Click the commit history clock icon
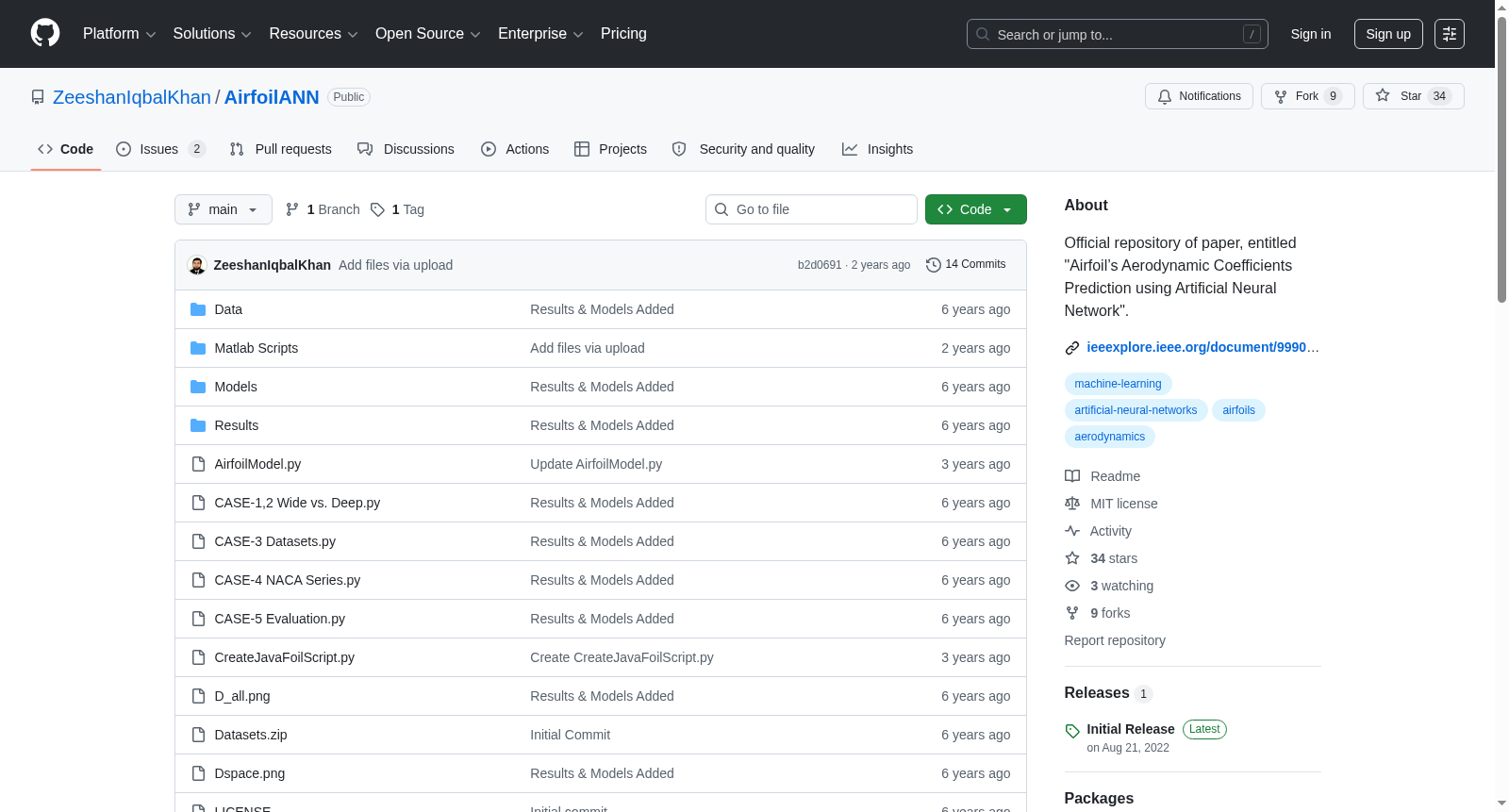The width and height of the screenshot is (1509, 812). point(933,265)
